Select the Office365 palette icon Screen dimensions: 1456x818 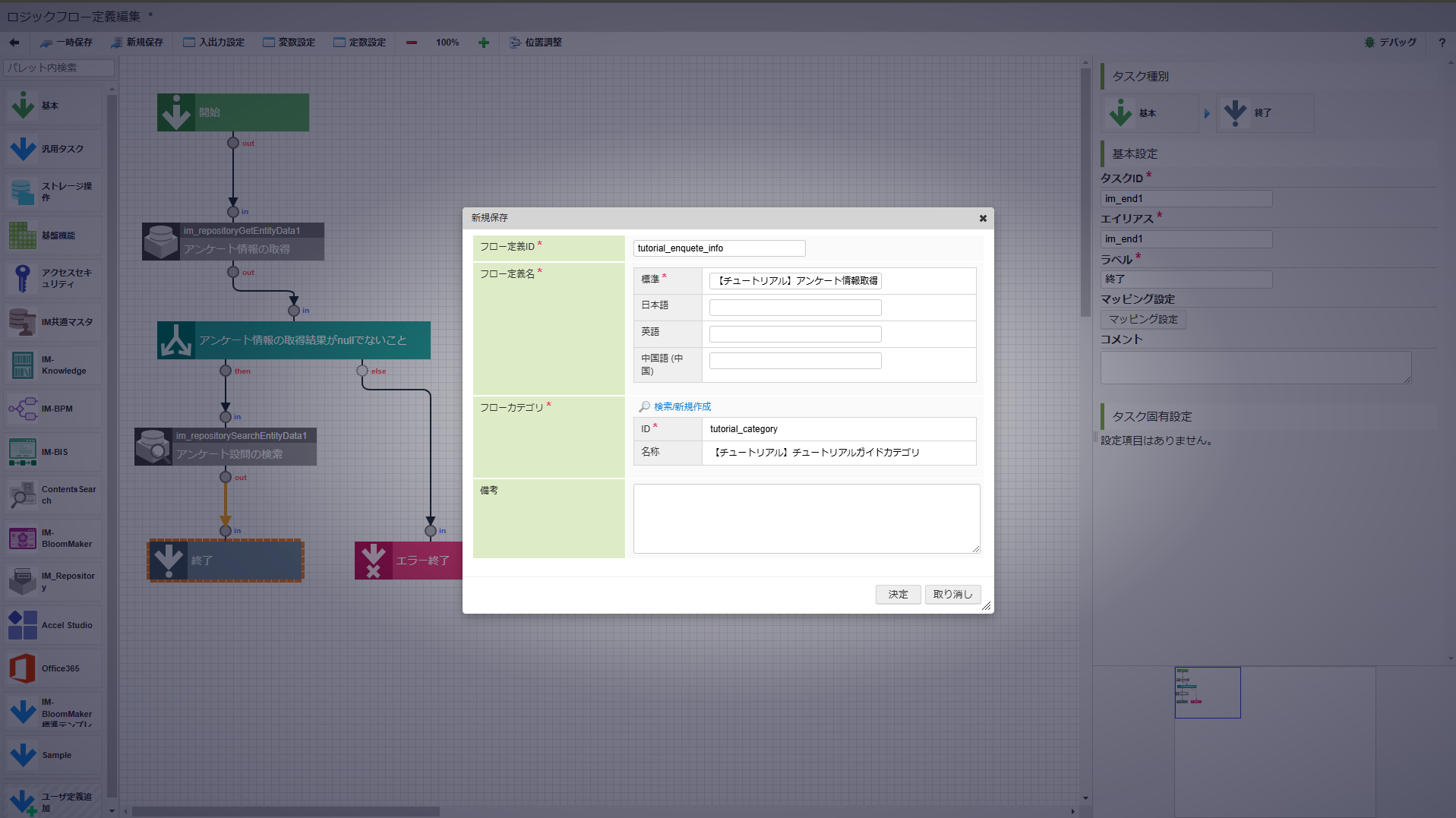22,668
